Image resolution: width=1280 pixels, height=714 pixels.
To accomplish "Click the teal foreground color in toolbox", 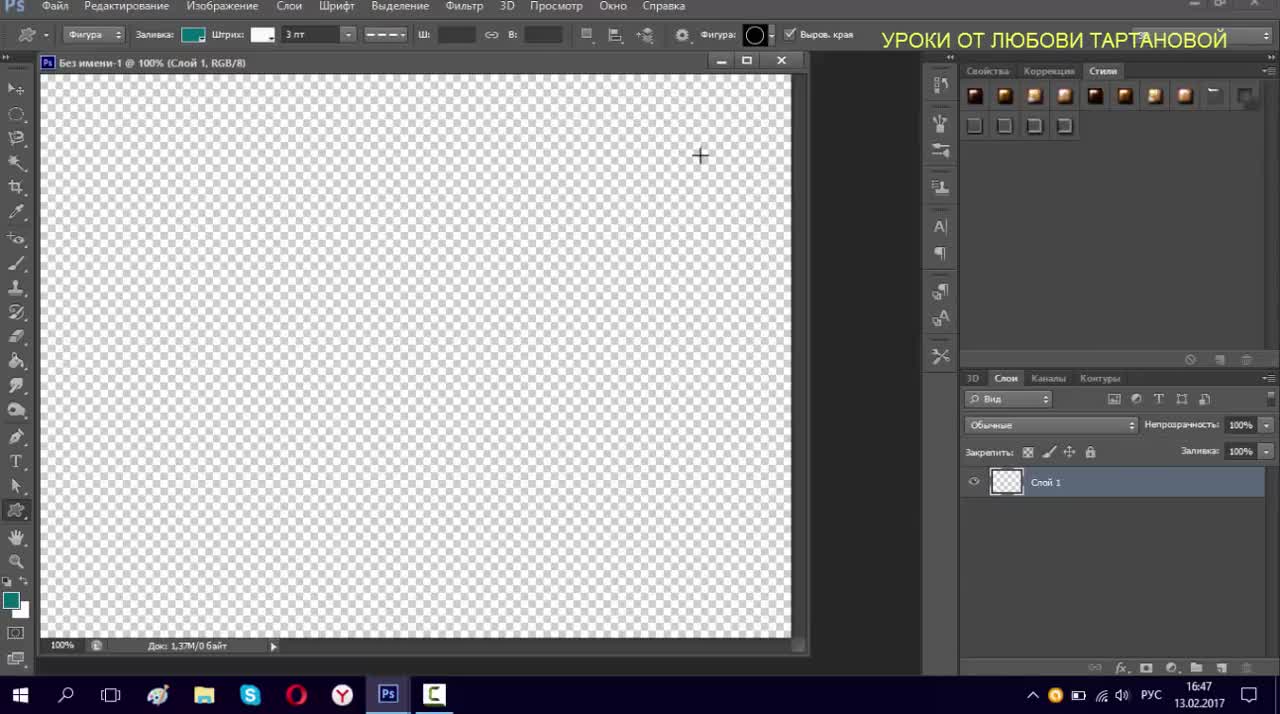I will (x=11, y=600).
